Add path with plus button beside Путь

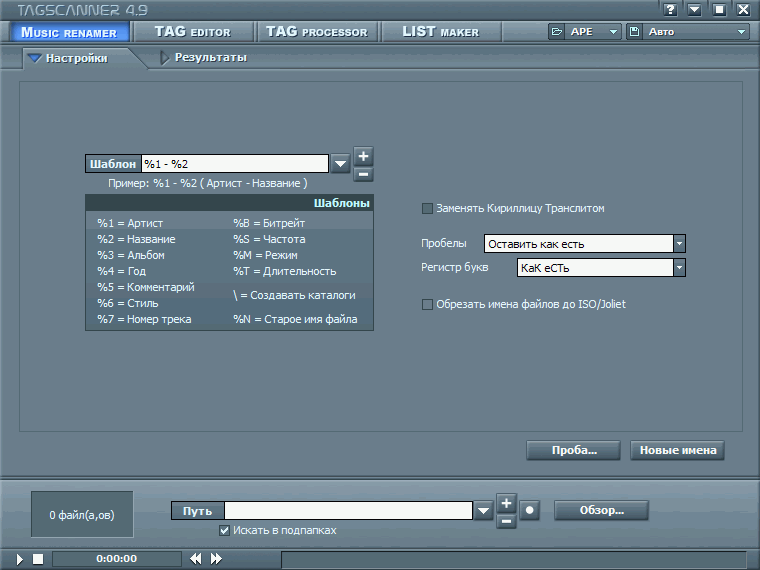[506, 504]
